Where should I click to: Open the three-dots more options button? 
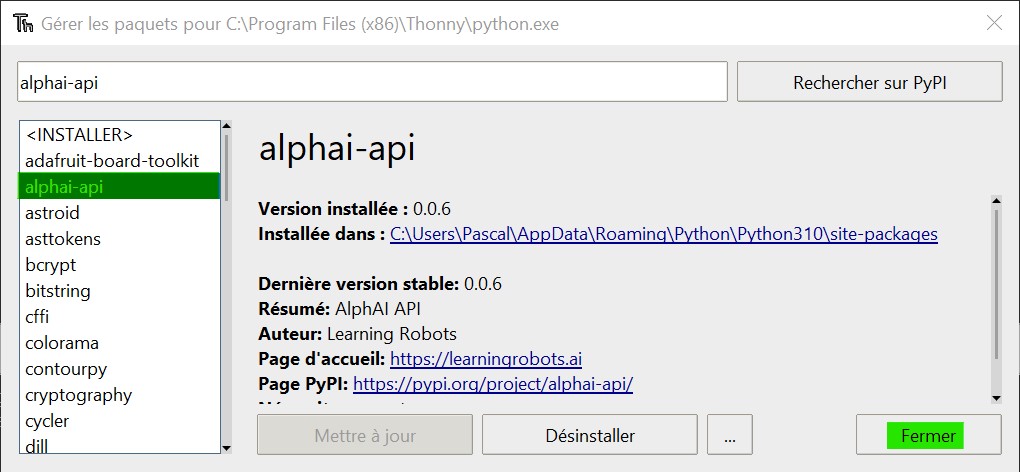pyautogui.click(x=729, y=436)
